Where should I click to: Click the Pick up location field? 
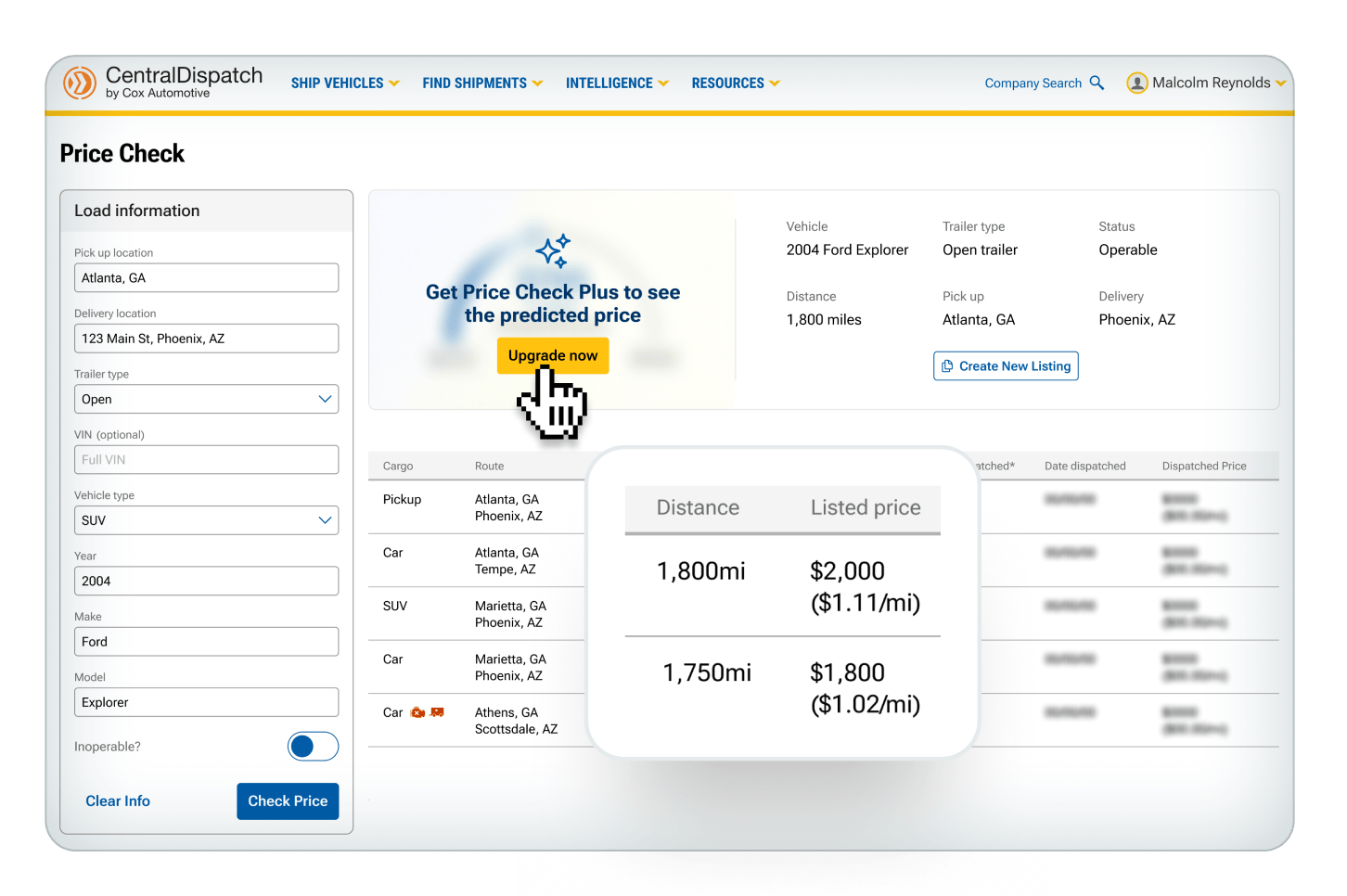[x=206, y=278]
